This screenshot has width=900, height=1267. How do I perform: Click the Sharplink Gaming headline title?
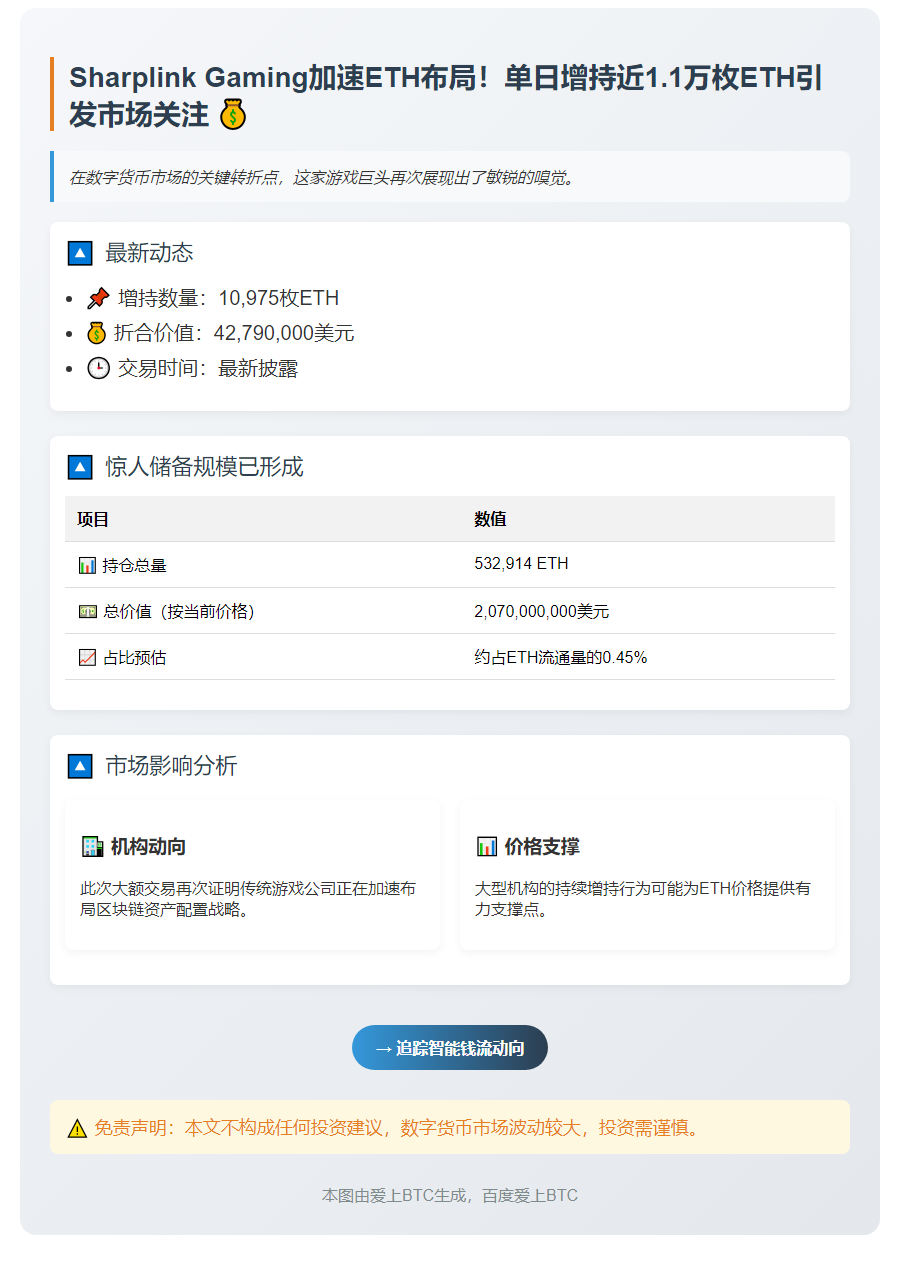tap(446, 96)
